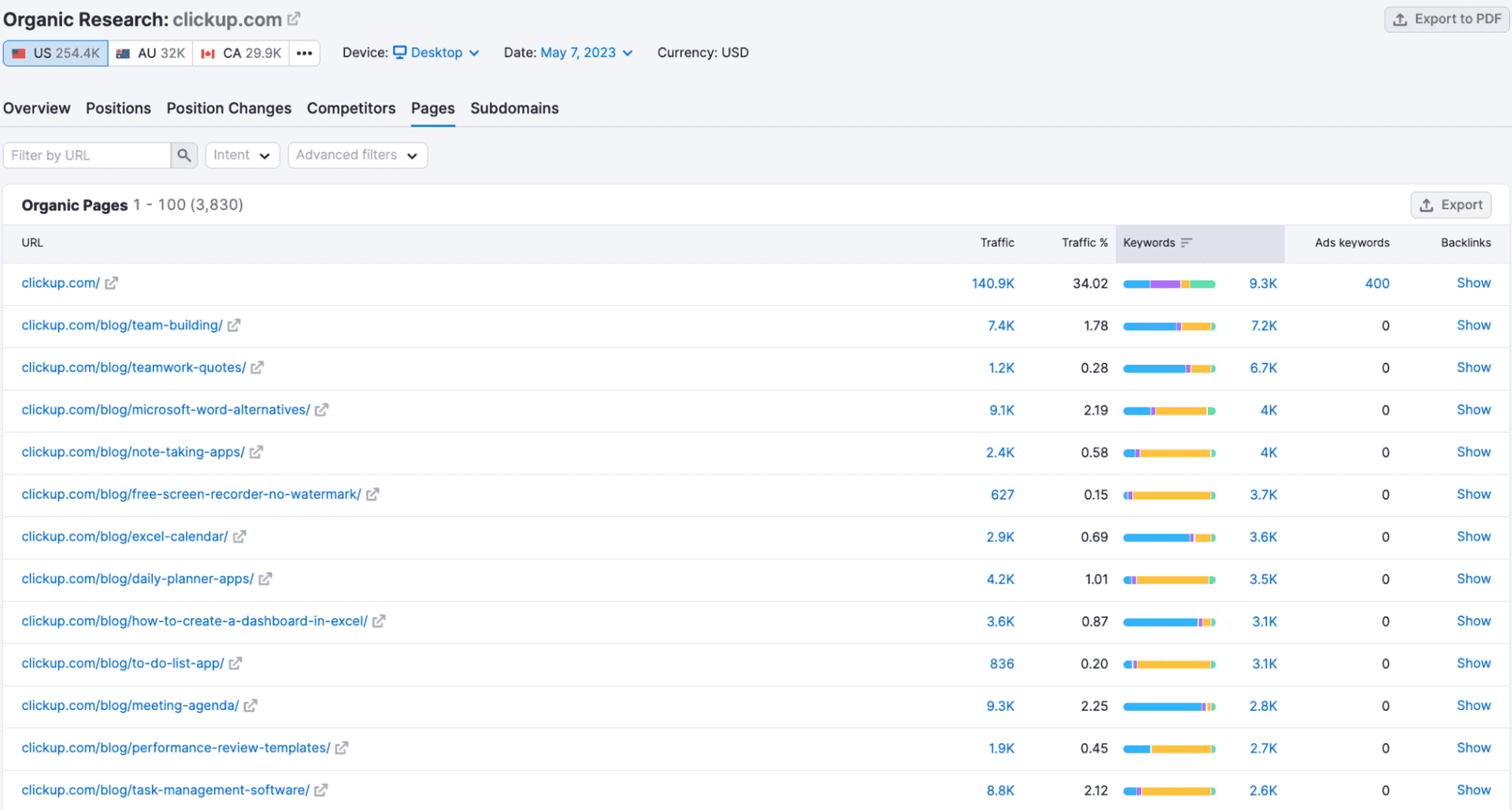Image resolution: width=1512 pixels, height=810 pixels.
Task: Open the clickup.com/ root URL link
Action: pyautogui.click(x=61, y=283)
